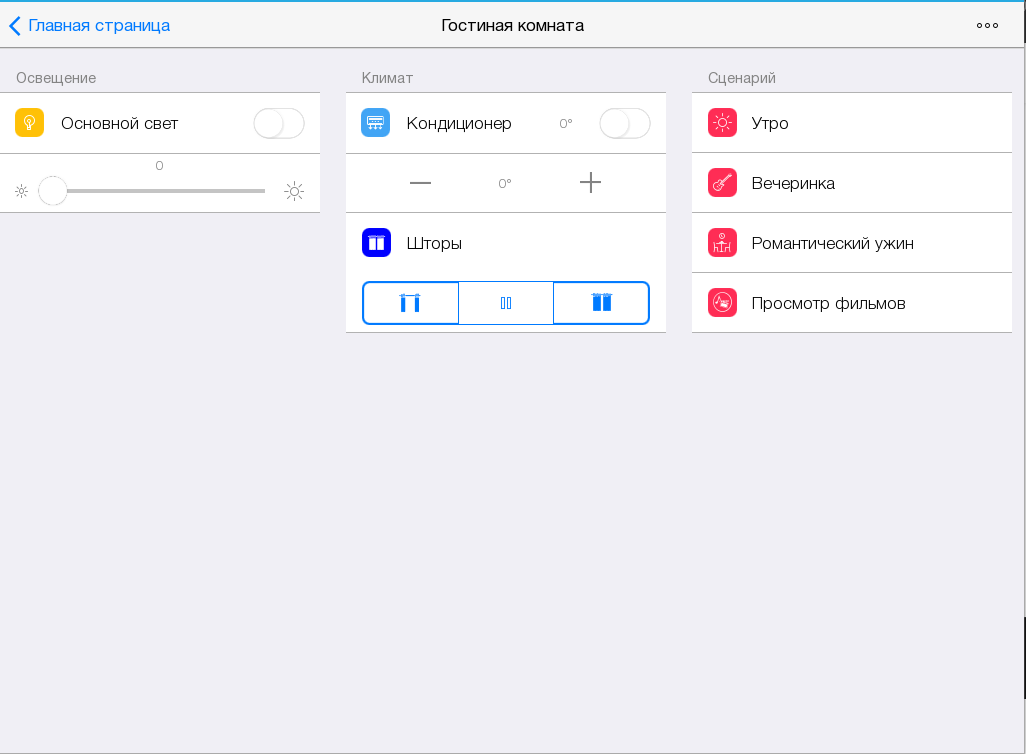The image size is (1026, 754).
Task: Toggle the Основной свет switch
Action: pos(278,123)
